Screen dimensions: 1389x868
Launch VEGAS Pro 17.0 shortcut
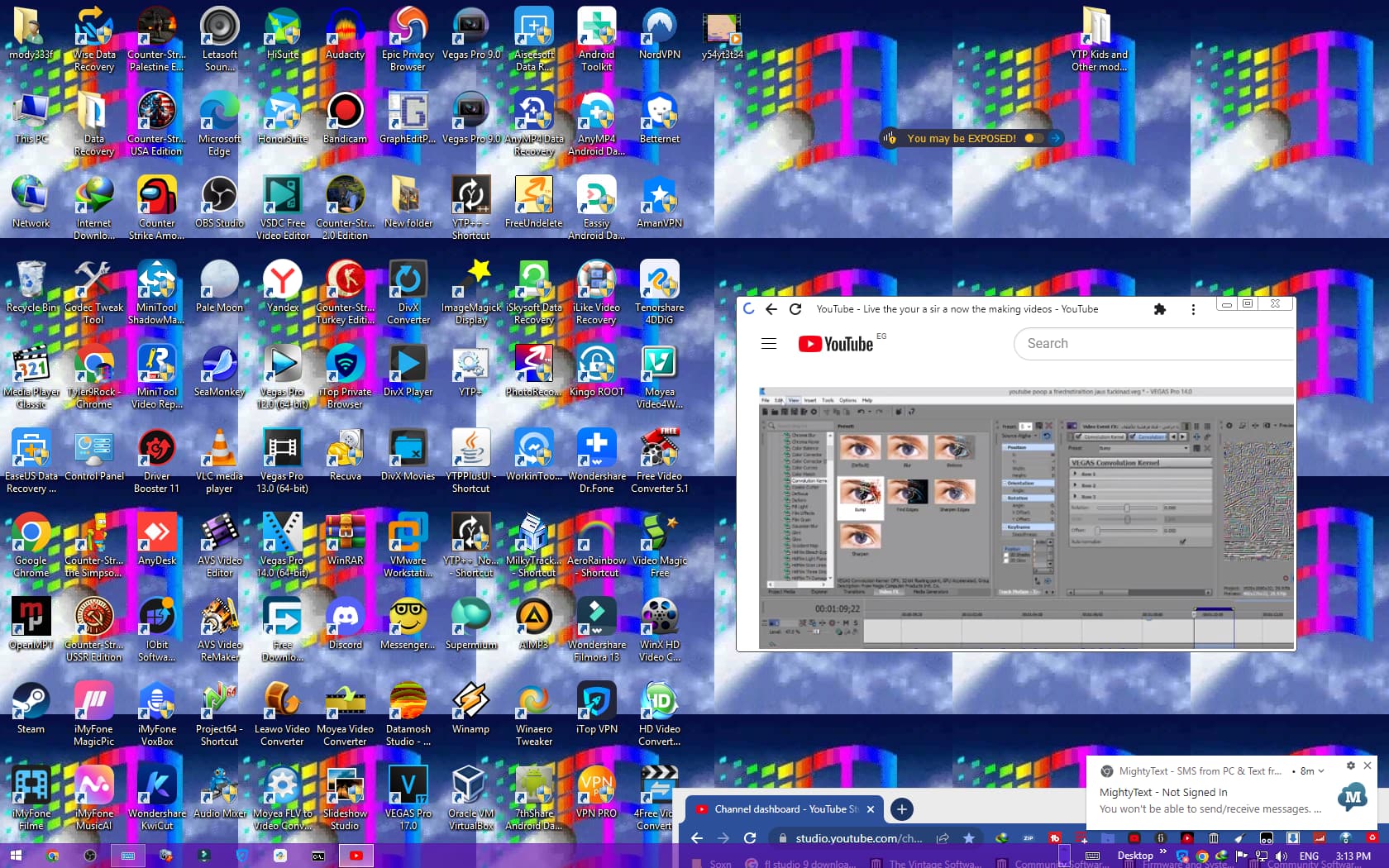click(408, 799)
